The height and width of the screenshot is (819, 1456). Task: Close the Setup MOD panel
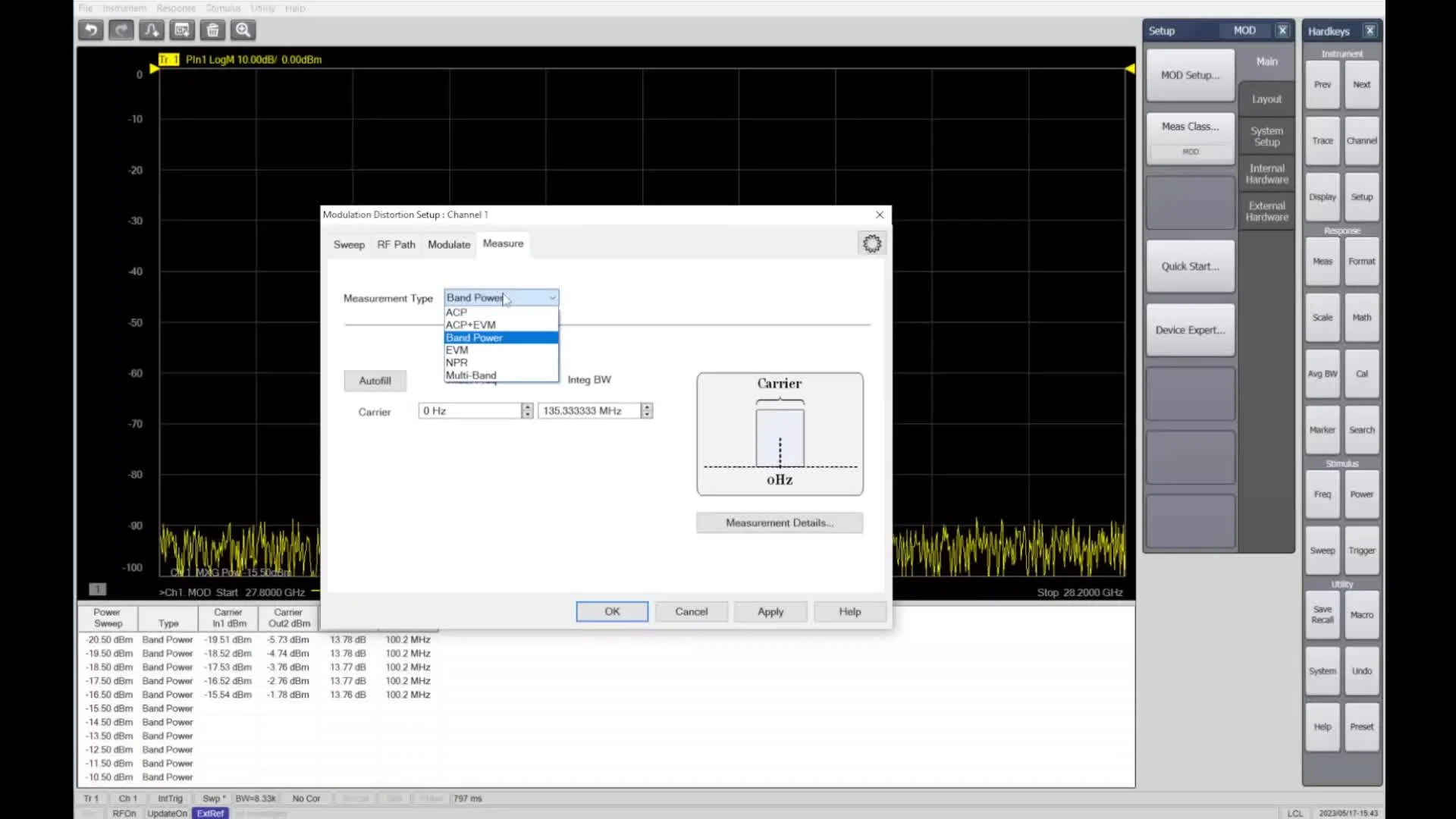click(x=1282, y=30)
